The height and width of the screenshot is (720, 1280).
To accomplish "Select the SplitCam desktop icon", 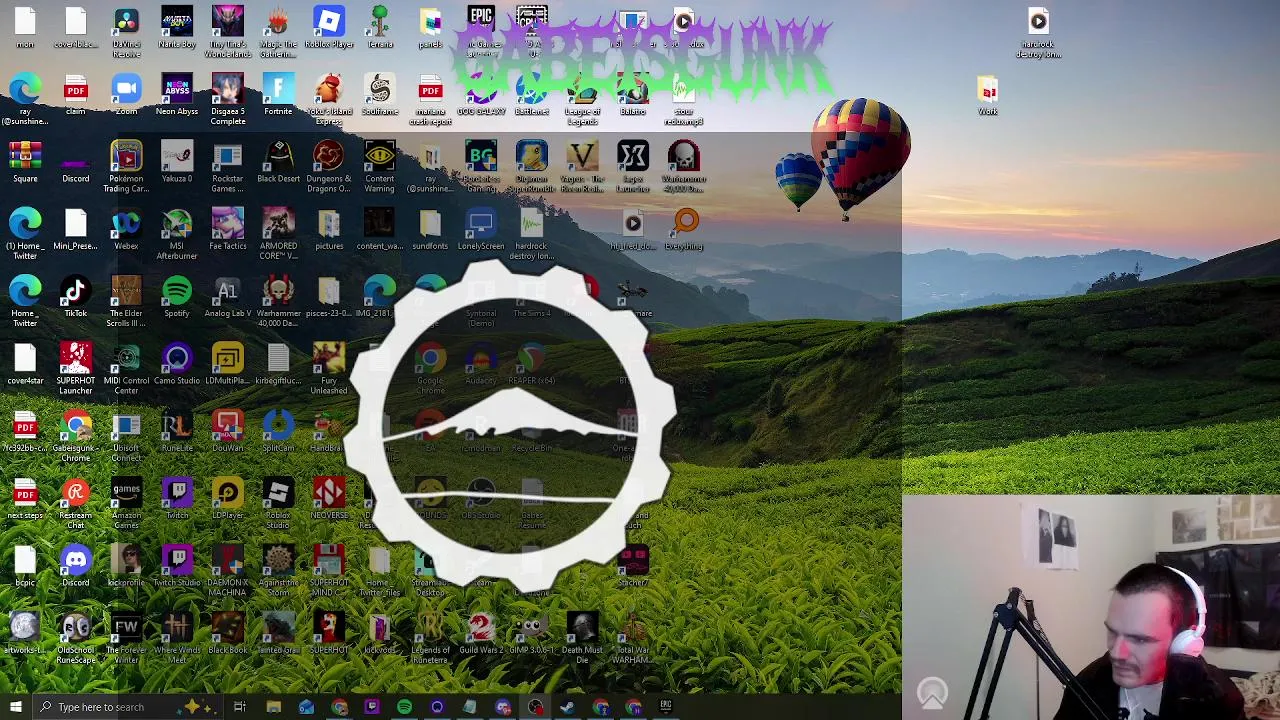I will click(x=278, y=430).
